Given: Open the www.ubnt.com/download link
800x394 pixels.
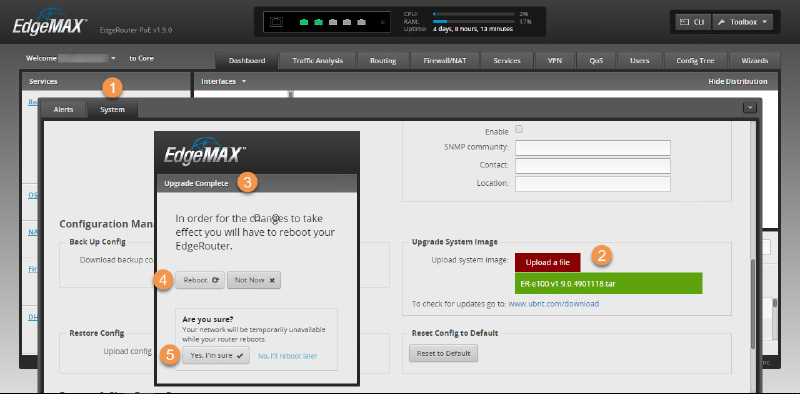Looking at the screenshot, I should point(554,304).
